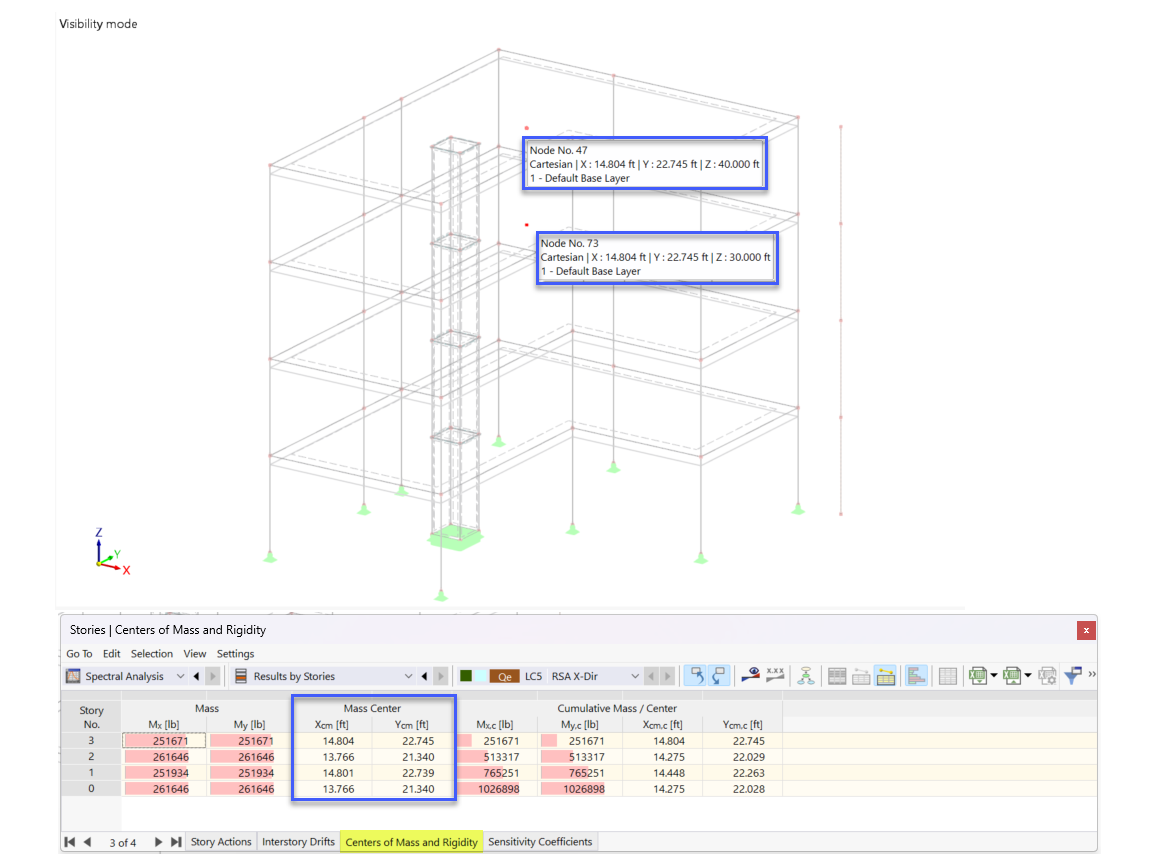Click the Node No. 73 tooltip

(x=657, y=258)
